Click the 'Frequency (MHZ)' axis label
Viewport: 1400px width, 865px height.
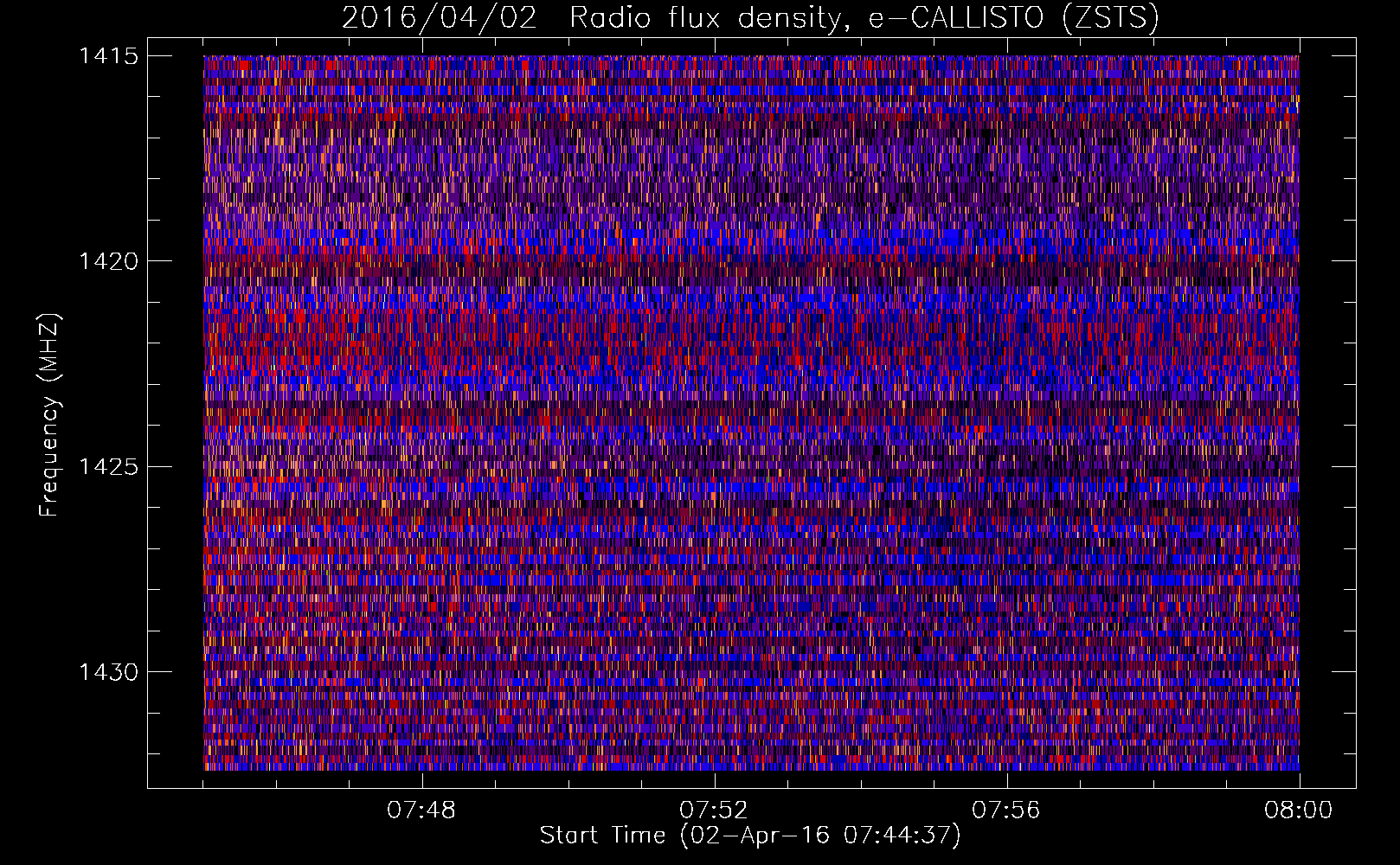tap(50, 414)
